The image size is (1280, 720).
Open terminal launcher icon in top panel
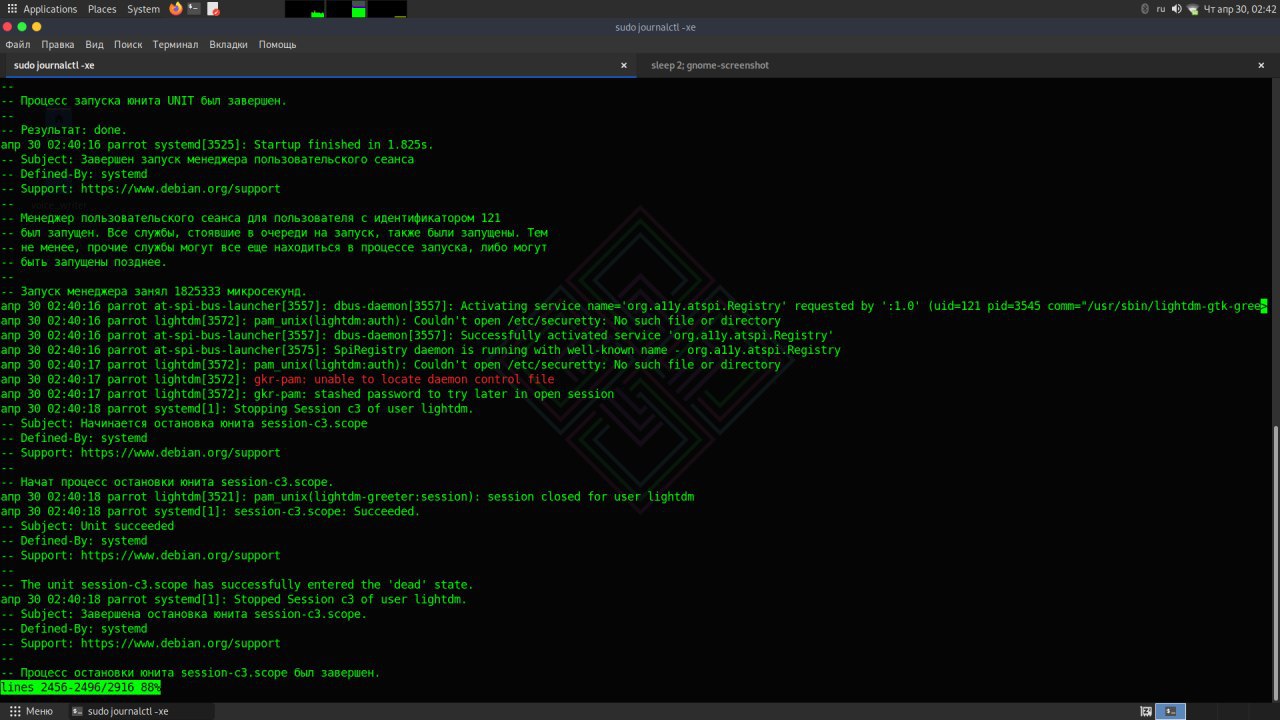[194, 9]
